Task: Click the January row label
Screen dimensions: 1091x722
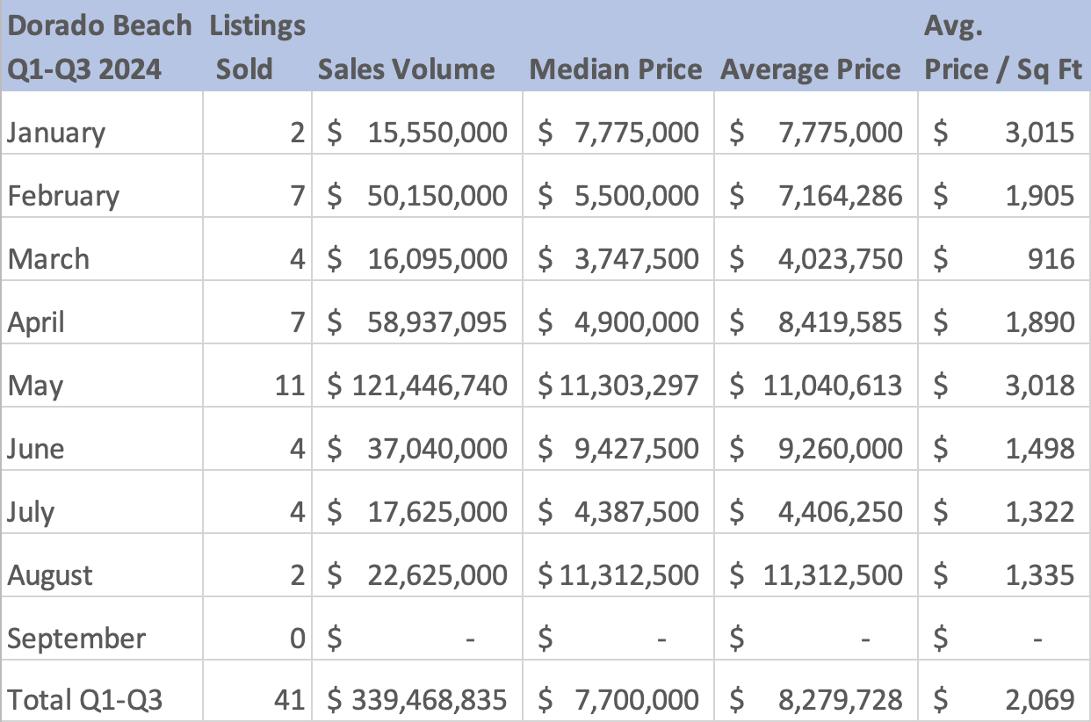Action: (56, 133)
